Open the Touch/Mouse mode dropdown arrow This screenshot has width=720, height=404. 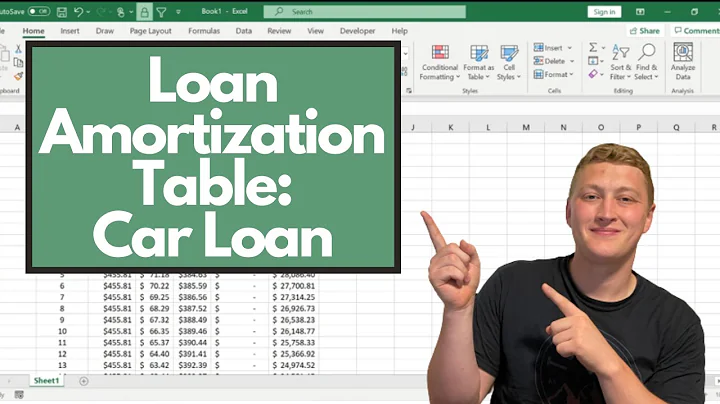coord(131,12)
